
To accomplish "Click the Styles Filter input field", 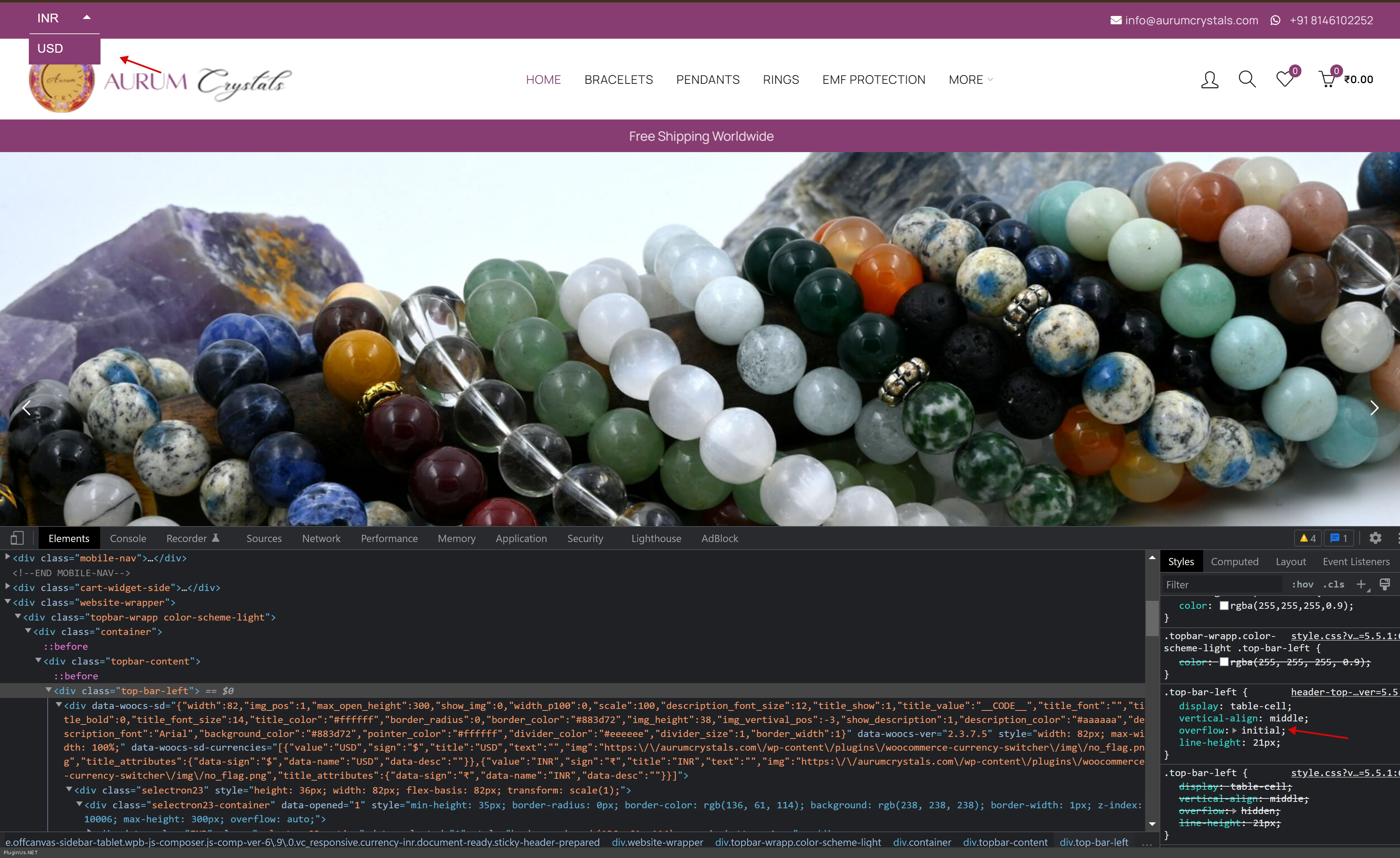I will [1222, 584].
